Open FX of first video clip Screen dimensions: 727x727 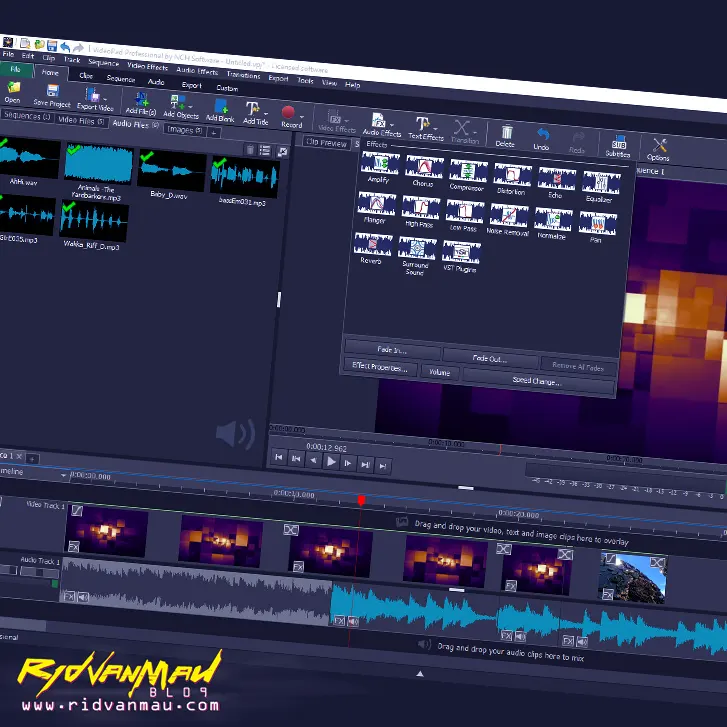click(x=74, y=547)
